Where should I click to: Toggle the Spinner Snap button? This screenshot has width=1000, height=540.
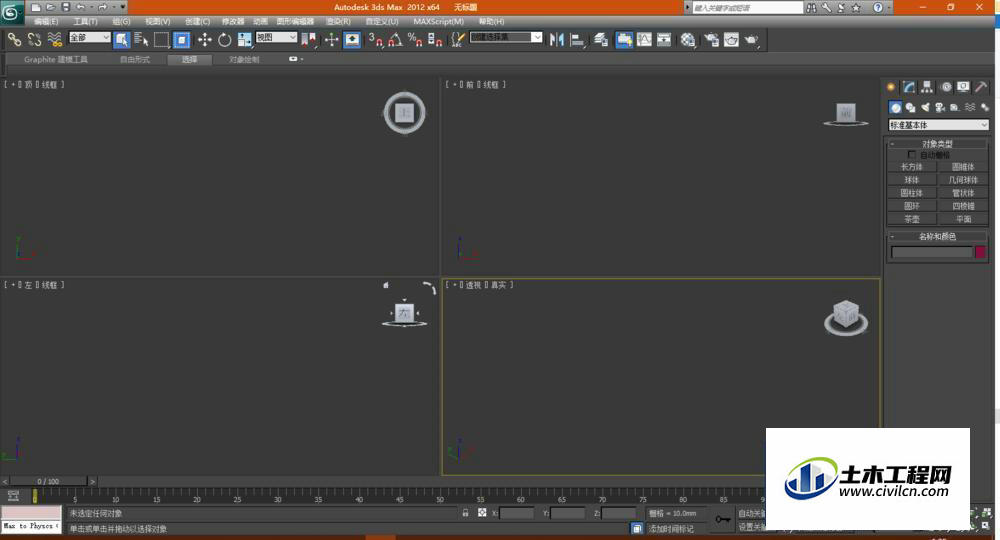click(x=436, y=40)
